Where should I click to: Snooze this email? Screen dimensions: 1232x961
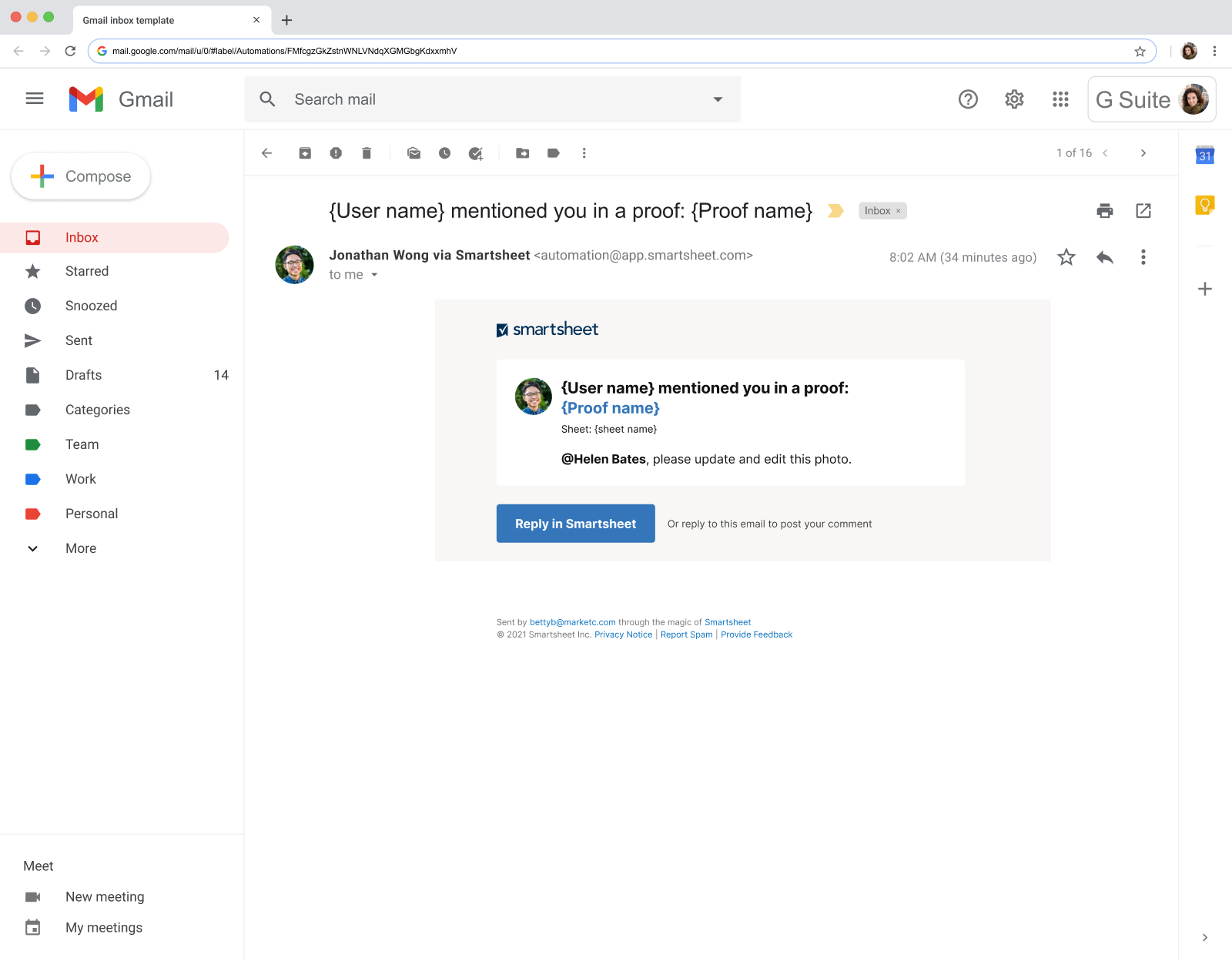[445, 152]
